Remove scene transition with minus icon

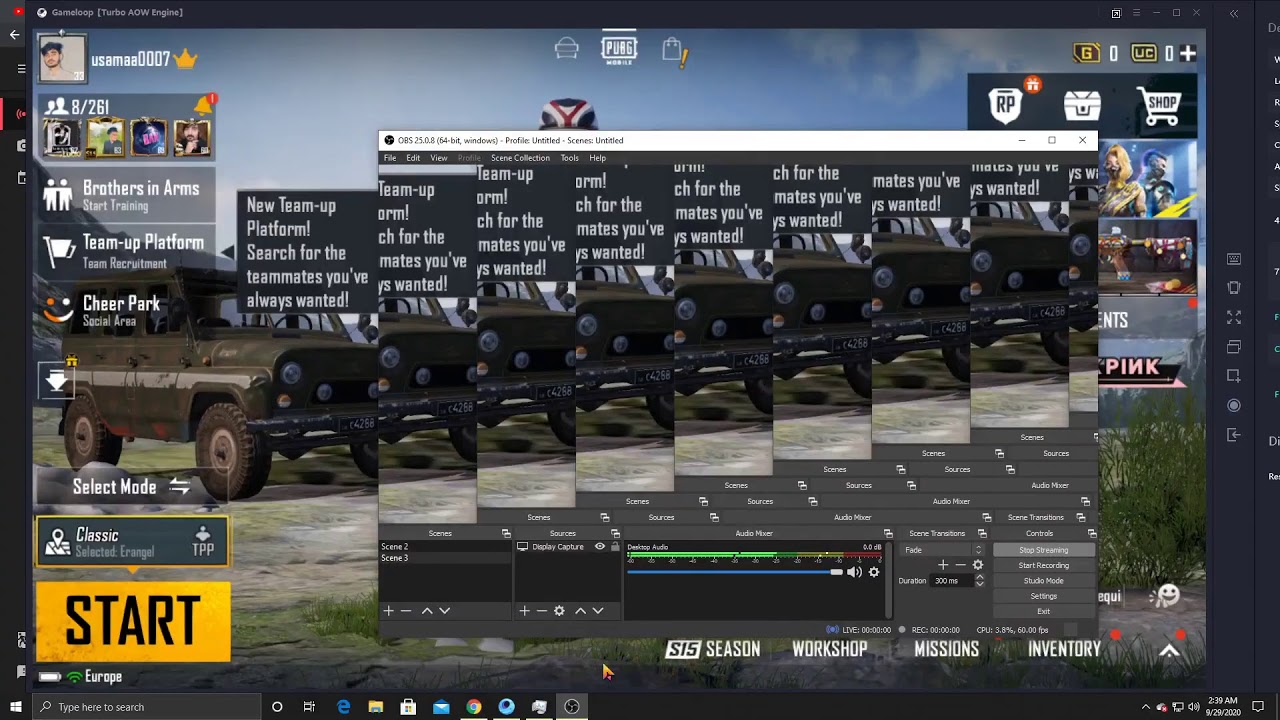click(960, 565)
